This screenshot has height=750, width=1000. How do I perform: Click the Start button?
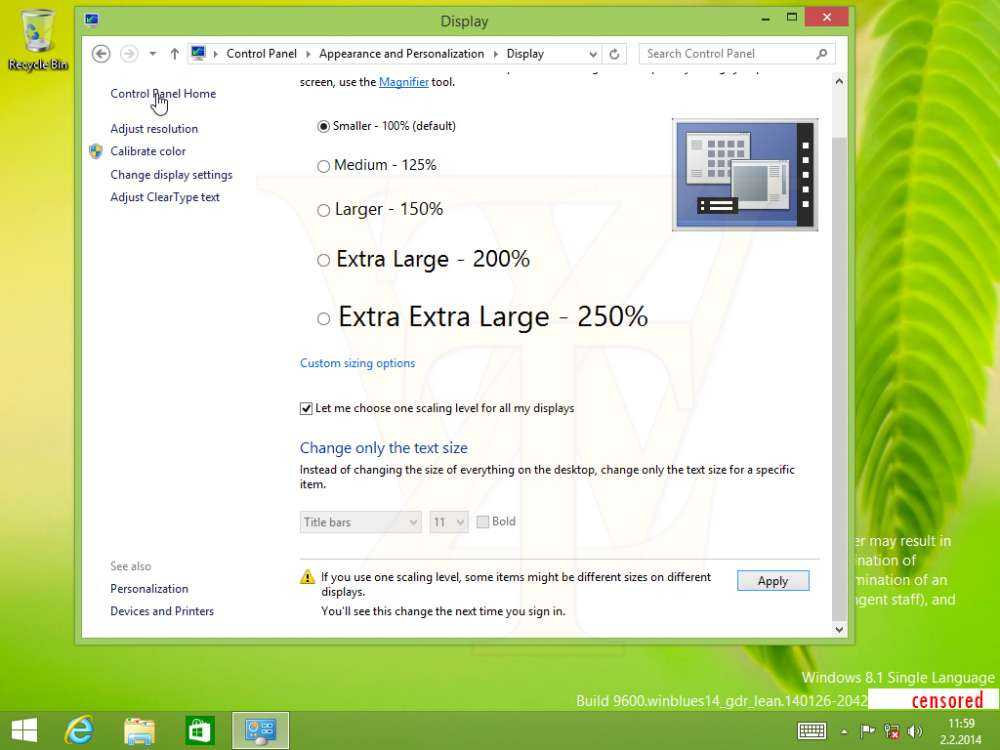tap(24, 730)
